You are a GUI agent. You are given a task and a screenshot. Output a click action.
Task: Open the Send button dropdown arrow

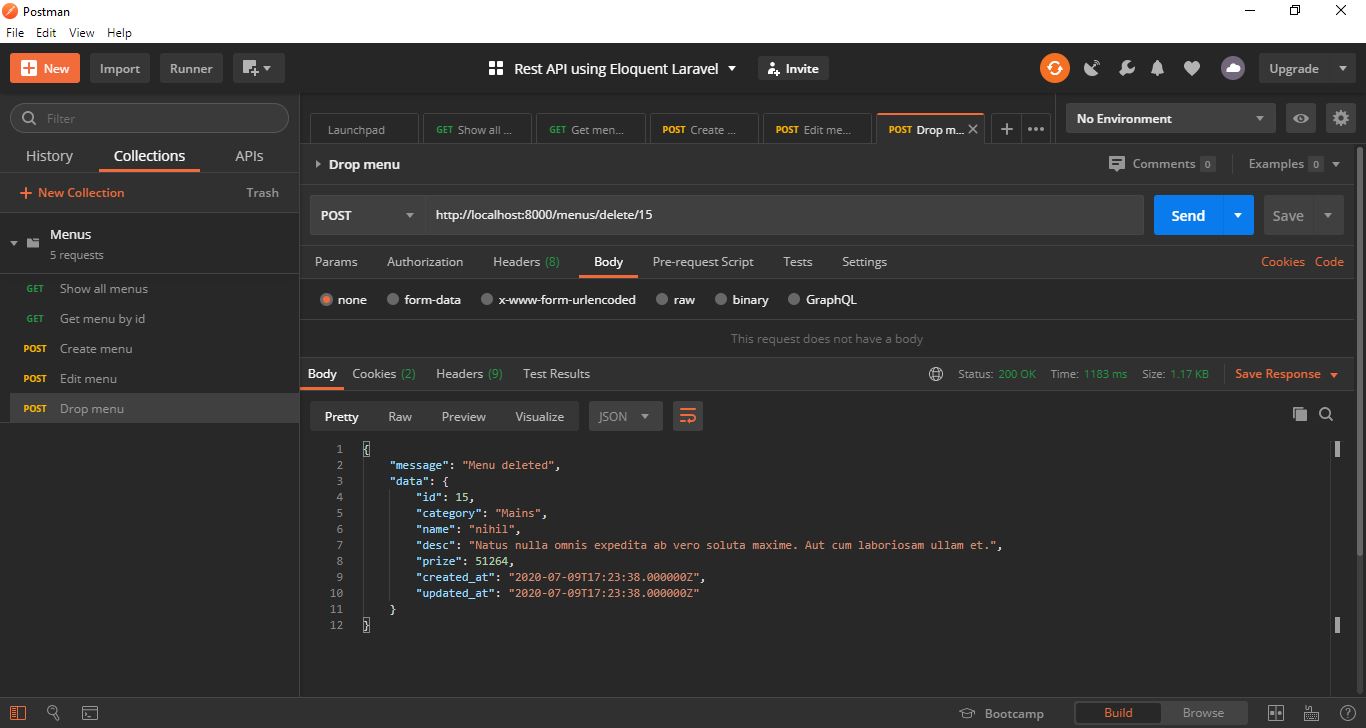[1238, 215]
